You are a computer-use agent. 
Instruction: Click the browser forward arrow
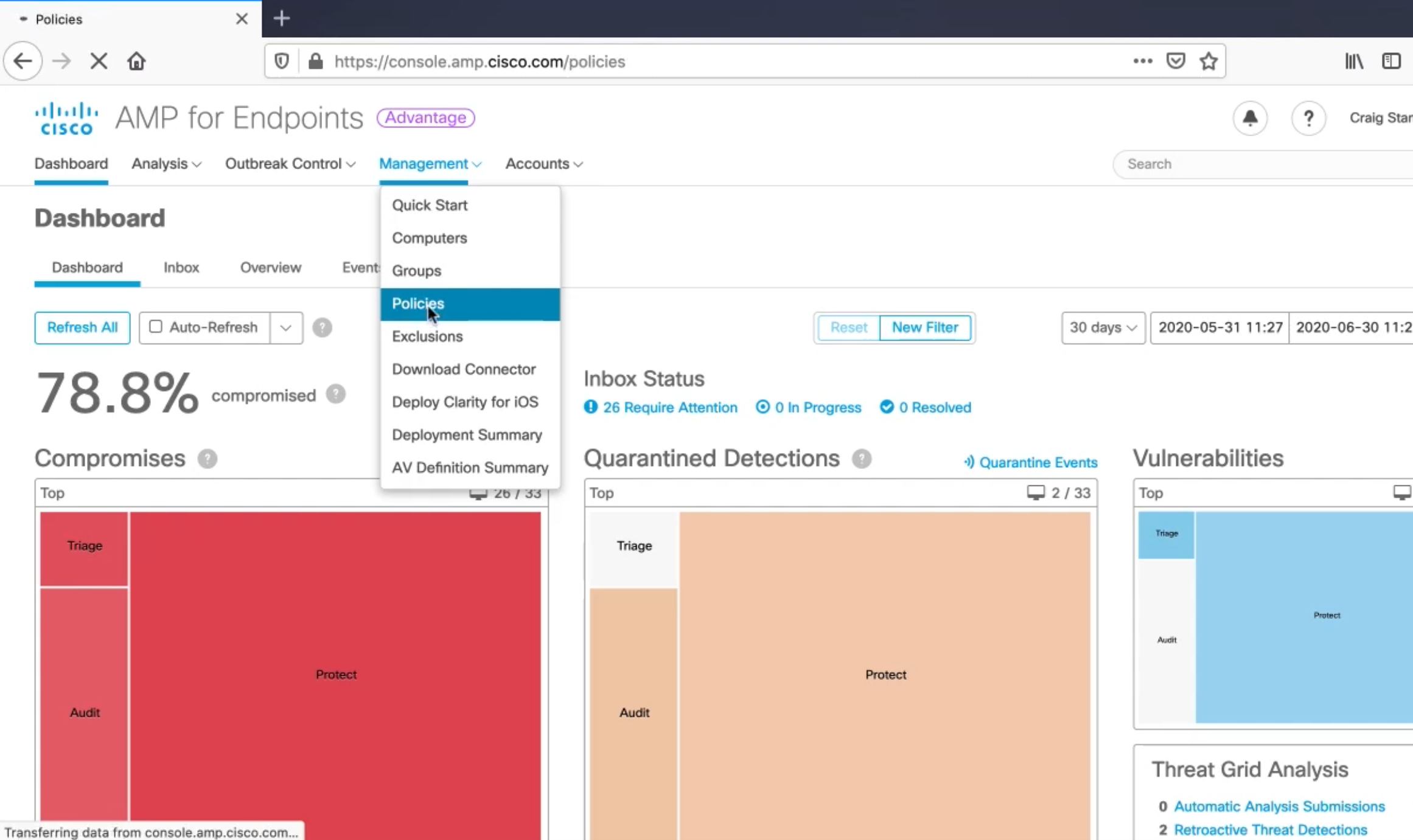pos(61,61)
